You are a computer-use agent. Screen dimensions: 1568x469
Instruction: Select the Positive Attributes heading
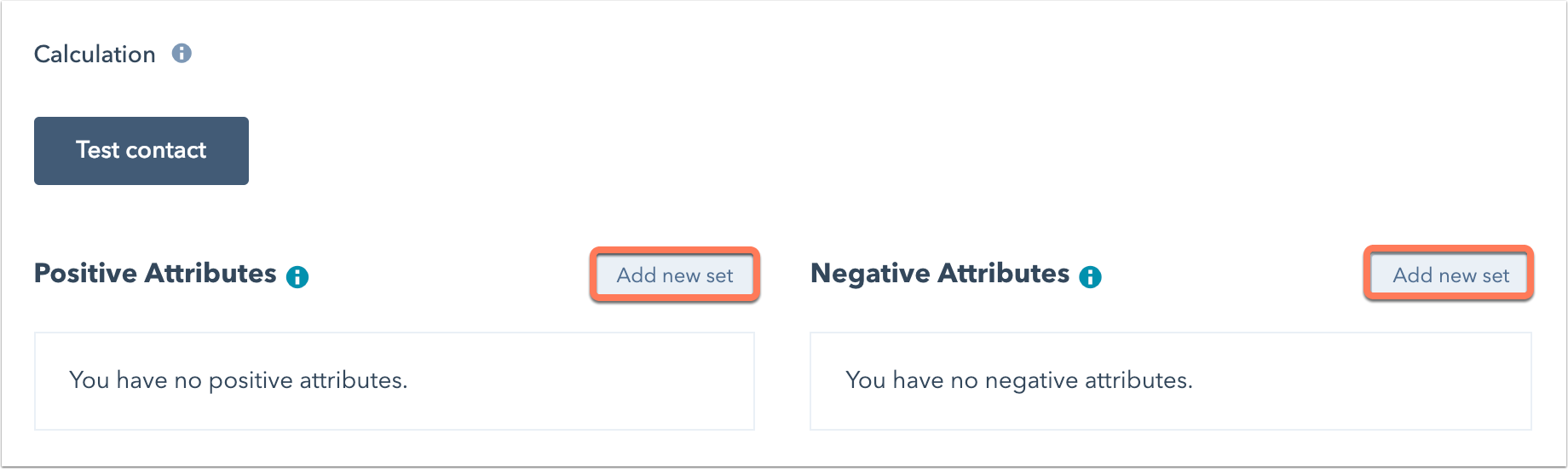155,274
